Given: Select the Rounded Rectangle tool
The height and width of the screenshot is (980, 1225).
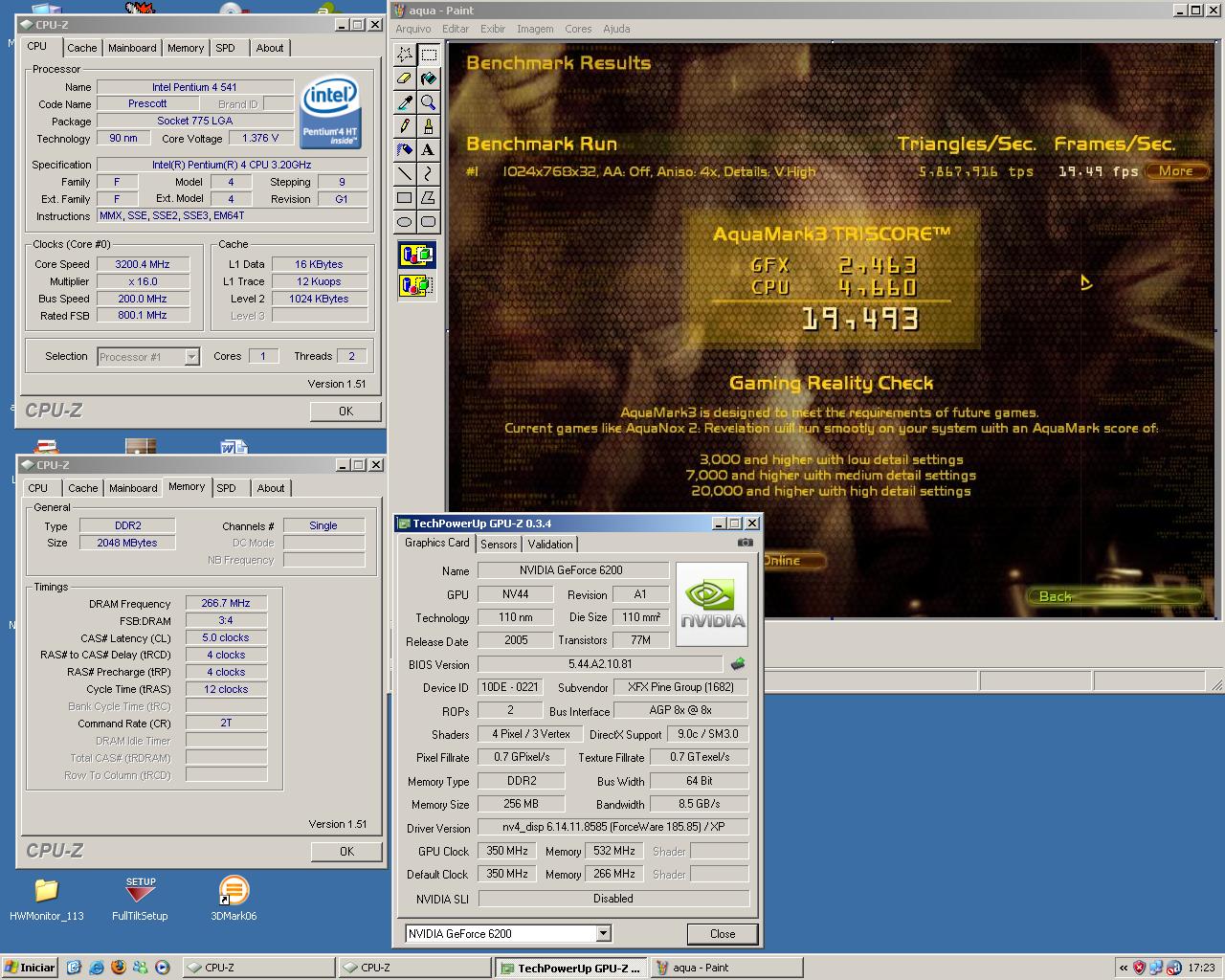Looking at the screenshot, I should (x=428, y=222).
